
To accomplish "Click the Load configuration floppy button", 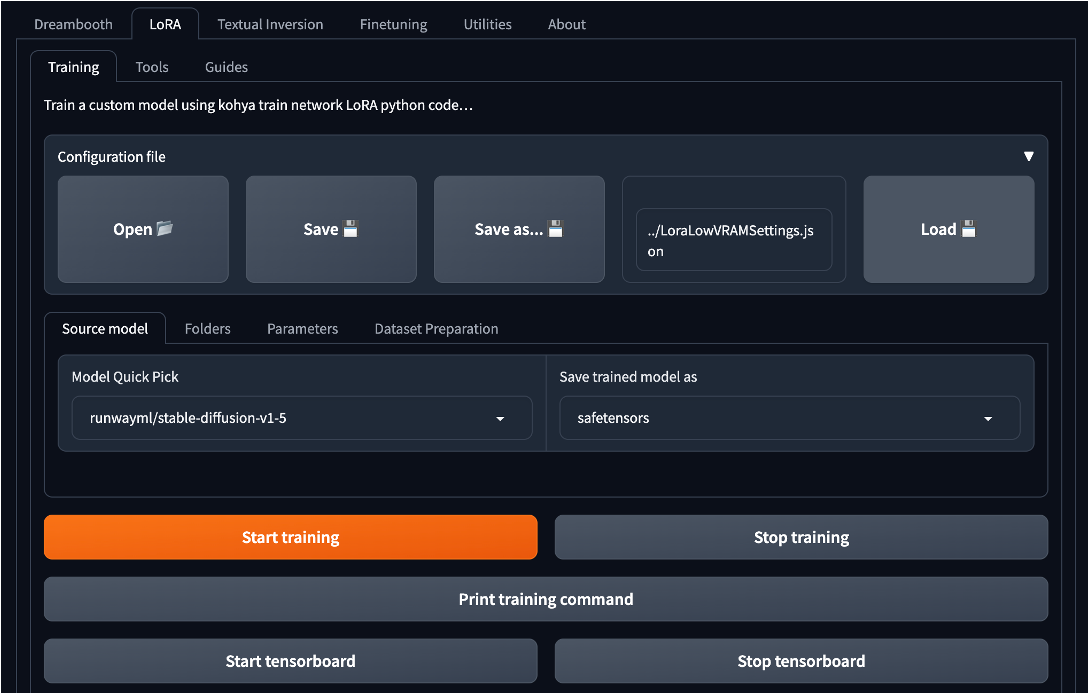I will 948,229.
